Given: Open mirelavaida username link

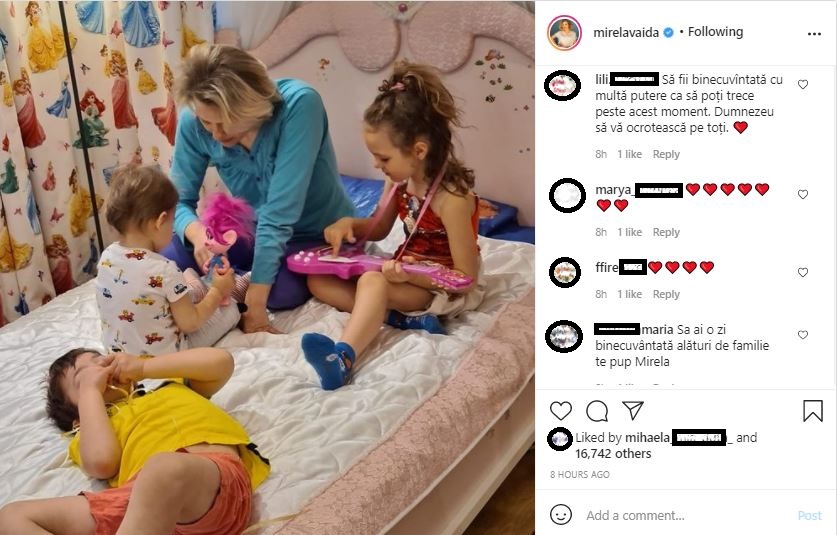Looking at the screenshot, I should point(626,33).
